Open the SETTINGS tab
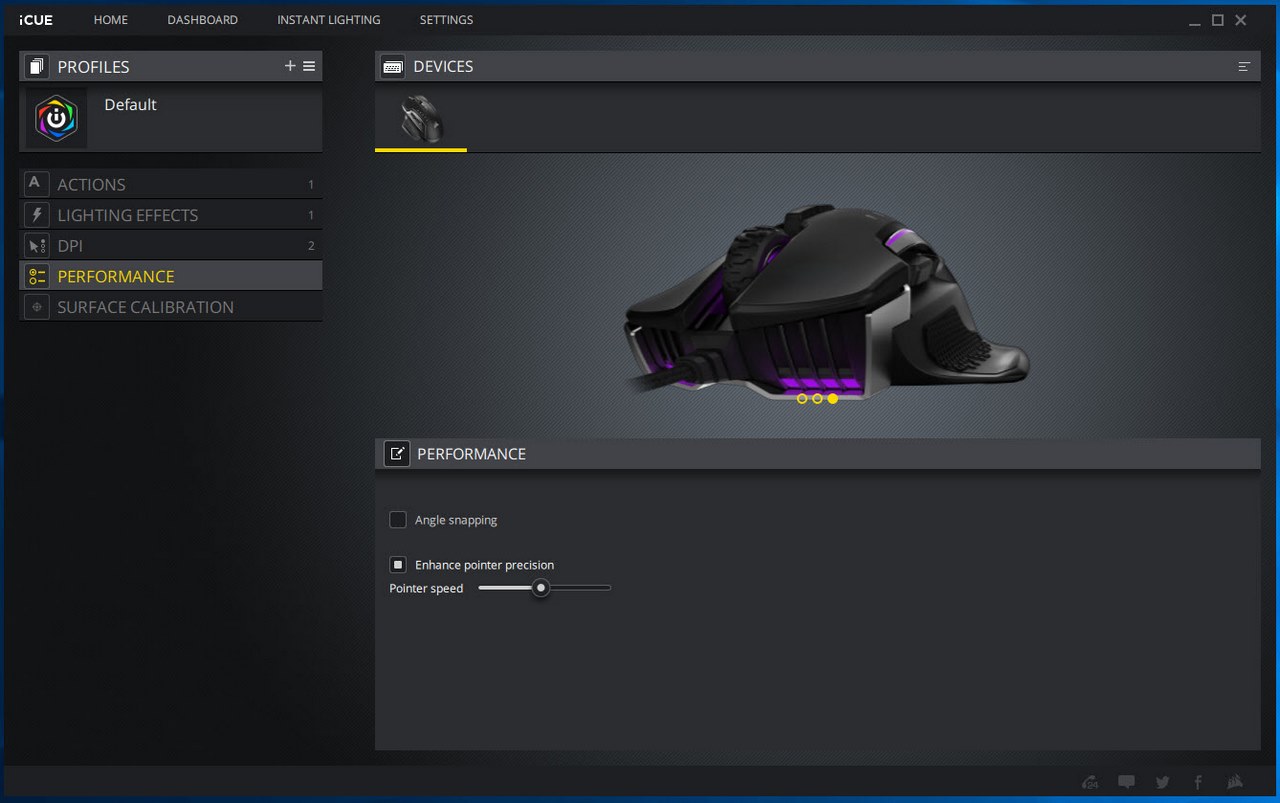This screenshot has height=803, width=1280. (446, 20)
